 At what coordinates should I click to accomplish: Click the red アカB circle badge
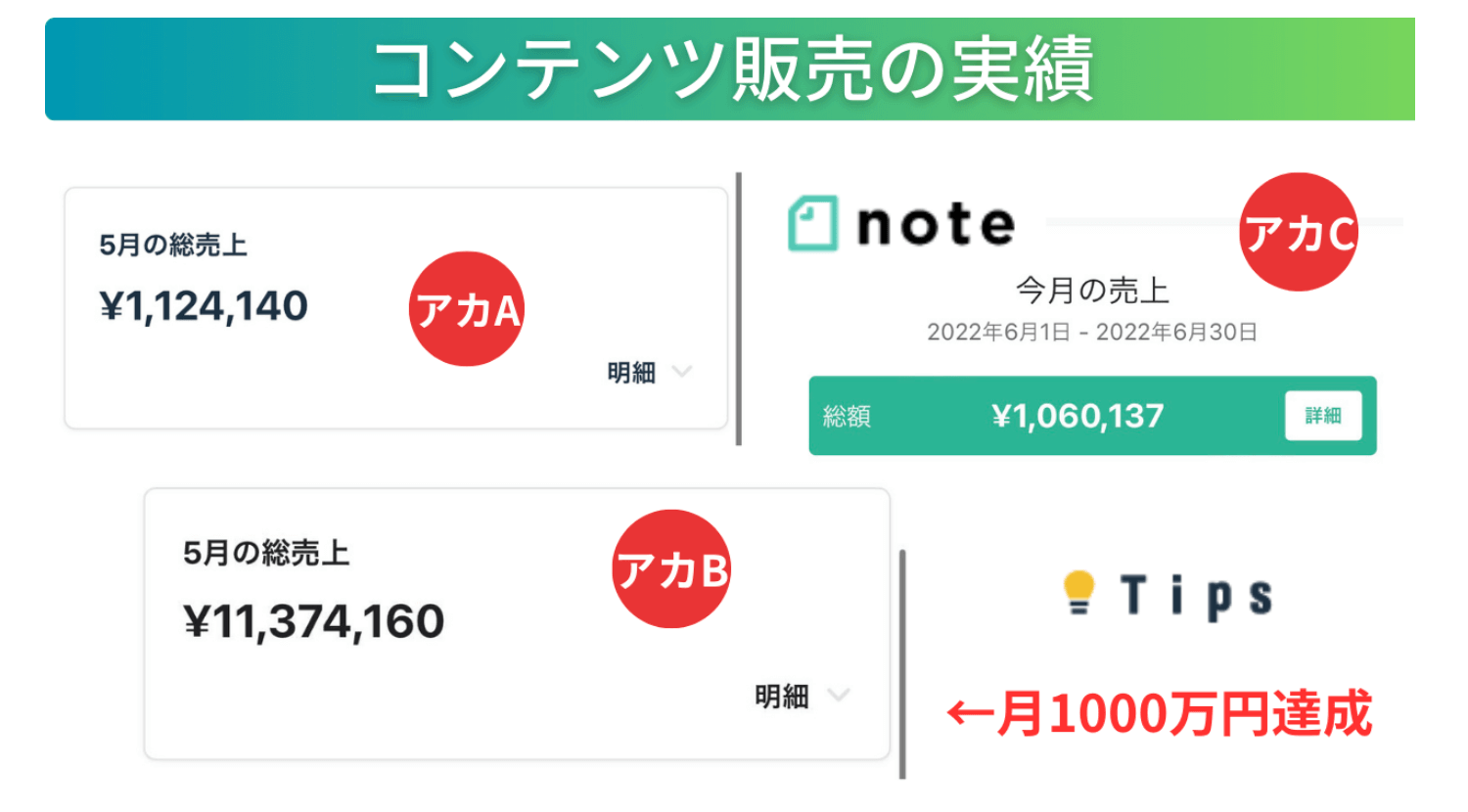672,568
